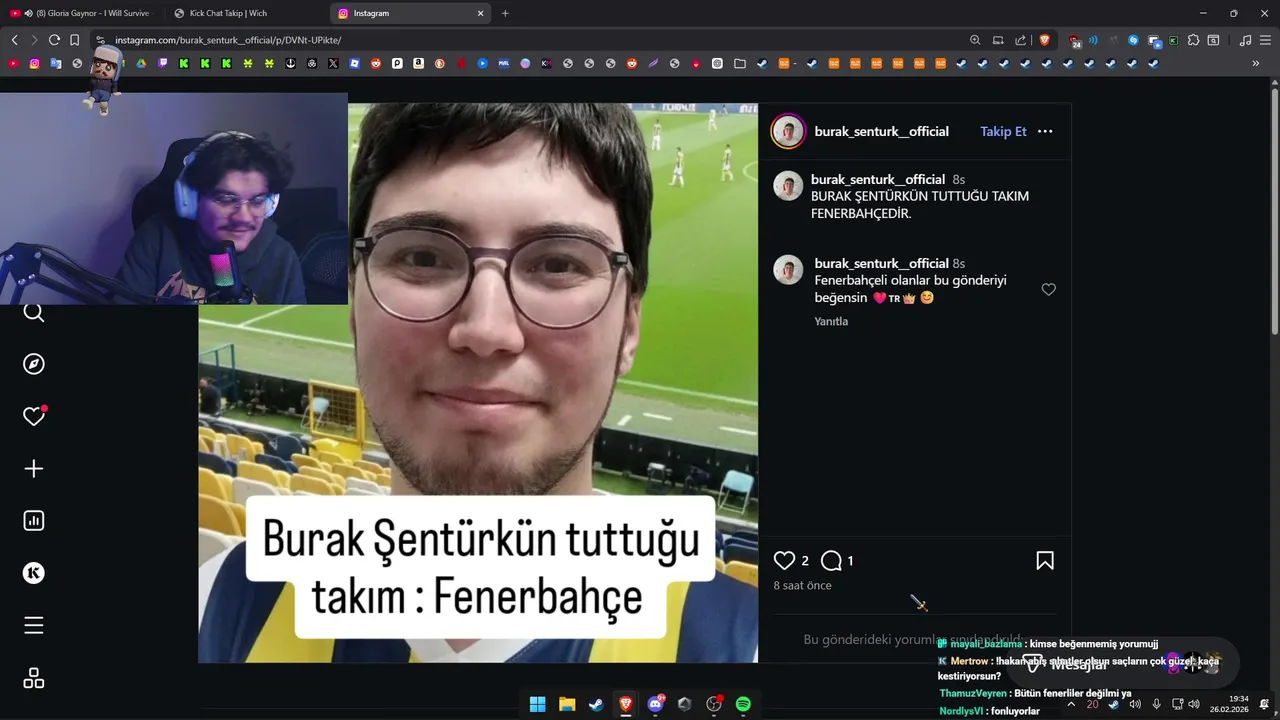
Task: Open Instagram search from the sidebar
Action: click(x=34, y=313)
